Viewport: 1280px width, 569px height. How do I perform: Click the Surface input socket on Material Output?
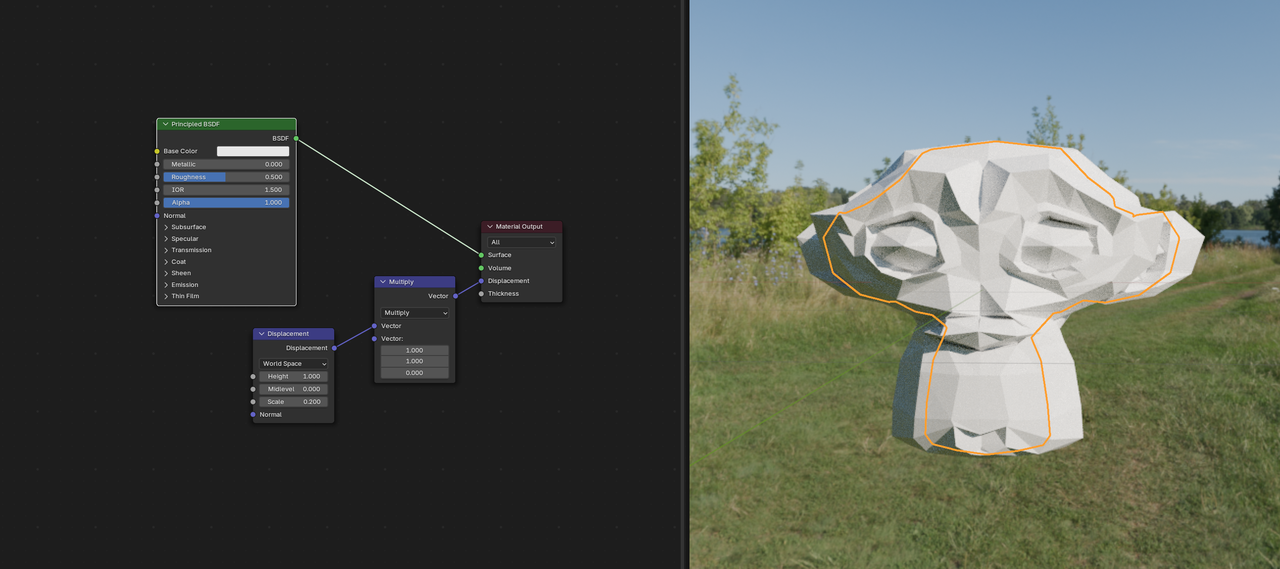(481, 255)
